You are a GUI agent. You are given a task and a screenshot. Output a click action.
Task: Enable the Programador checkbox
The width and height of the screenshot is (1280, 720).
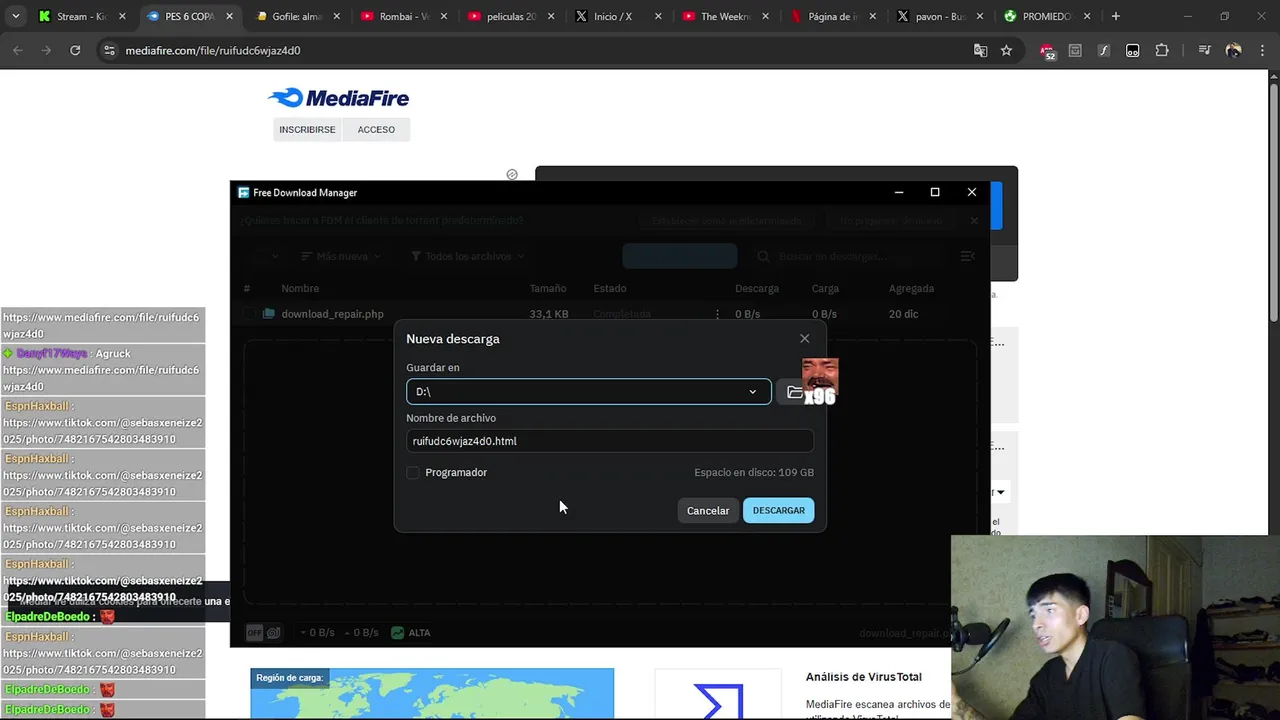(413, 472)
